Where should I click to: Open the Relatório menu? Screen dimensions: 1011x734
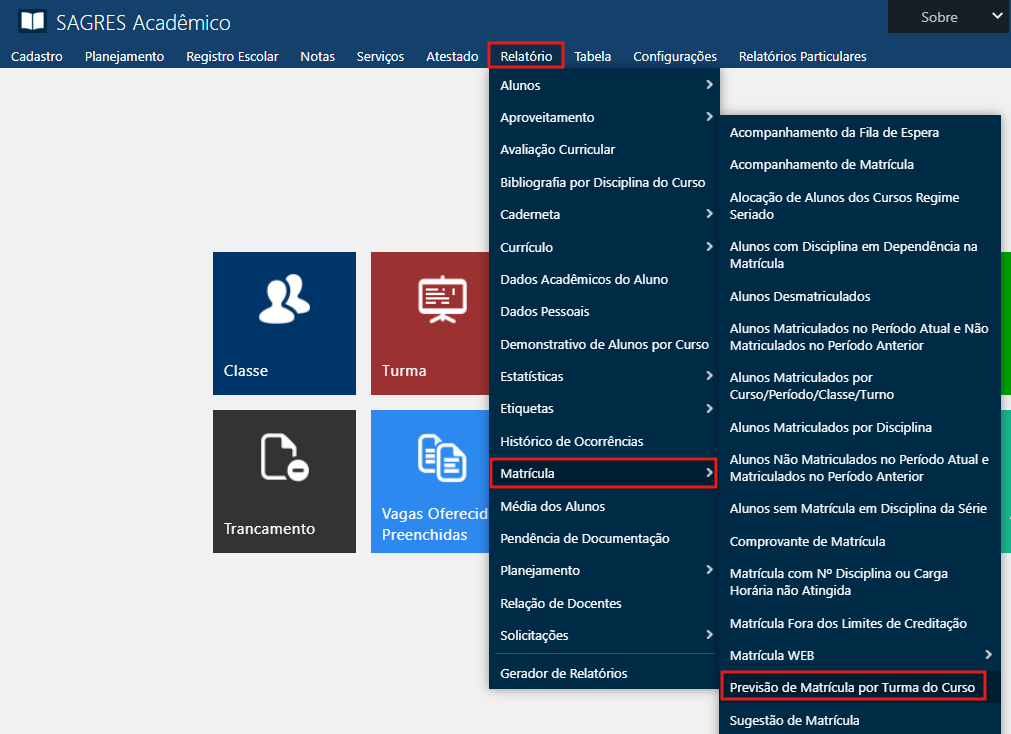[526, 56]
